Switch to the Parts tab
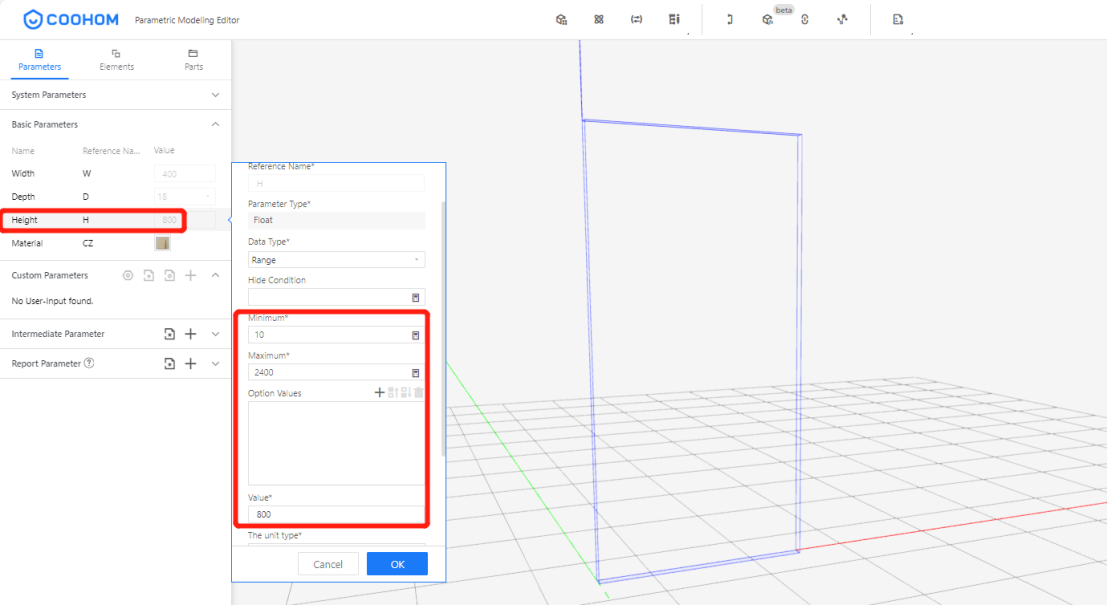The height and width of the screenshot is (606, 1108). 193,59
